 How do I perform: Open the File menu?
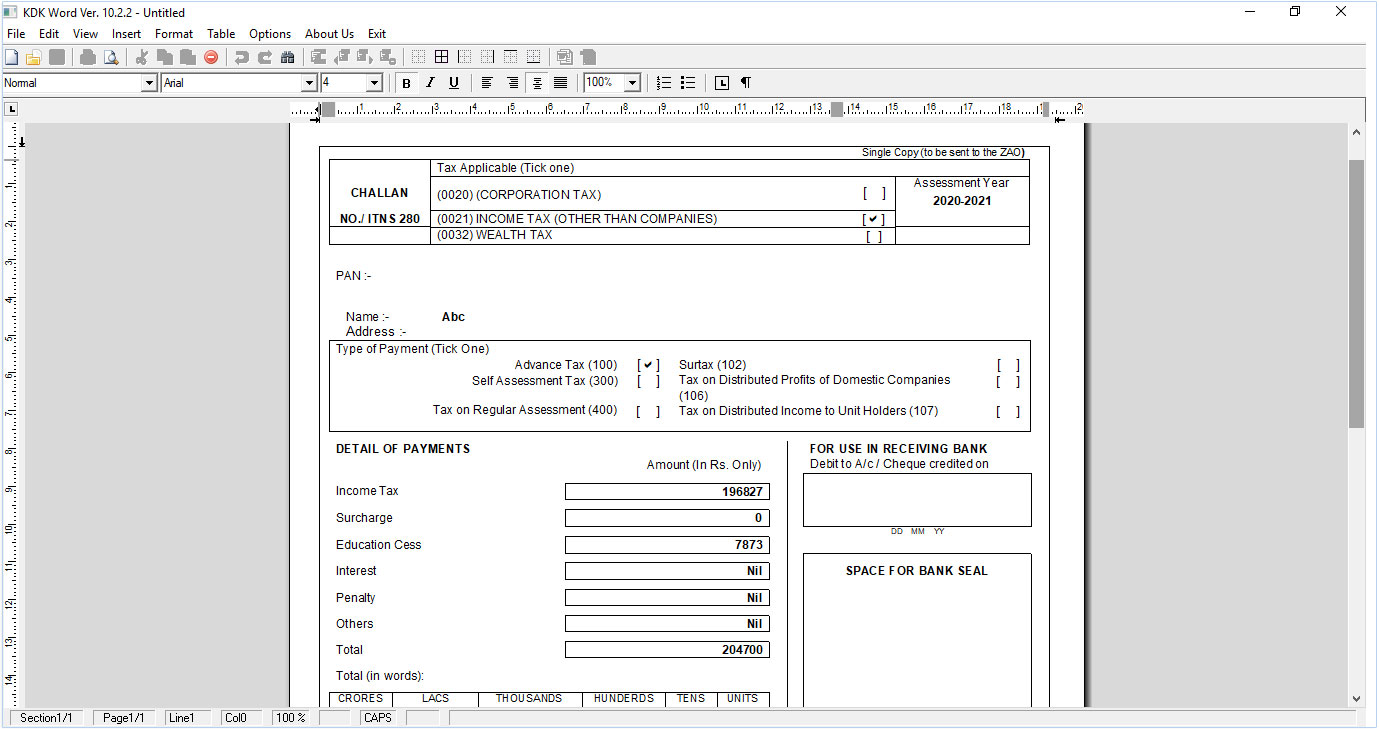point(16,33)
